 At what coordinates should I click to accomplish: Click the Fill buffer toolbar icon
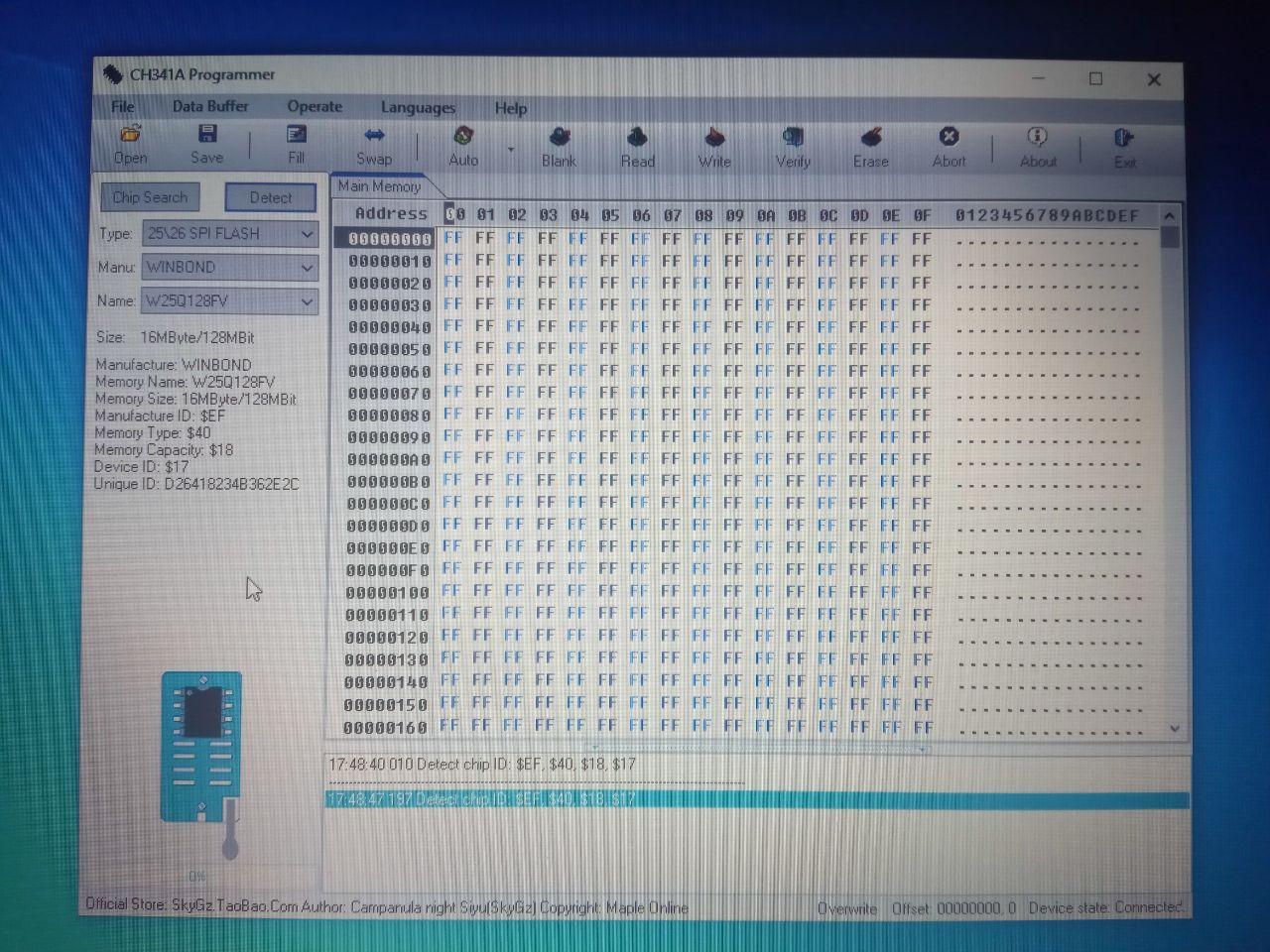(x=296, y=144)
